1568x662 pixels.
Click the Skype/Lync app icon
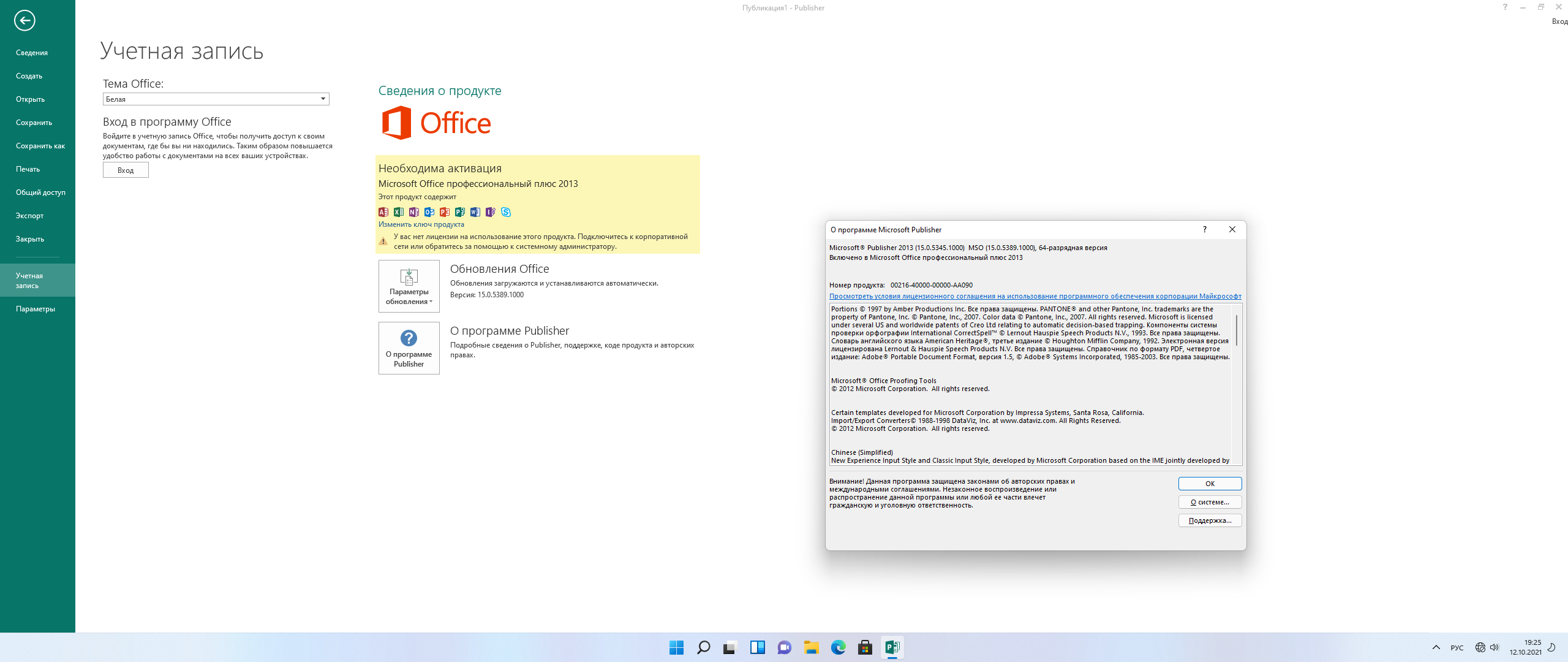506,212
